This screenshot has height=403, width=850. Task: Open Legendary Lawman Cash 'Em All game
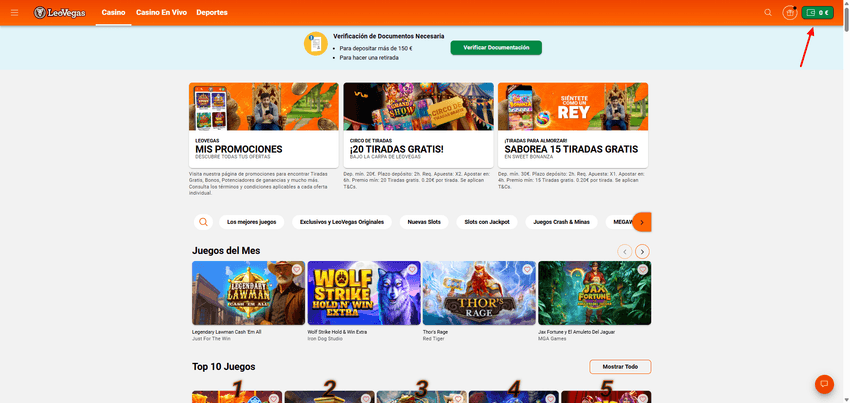pos(248,293)
